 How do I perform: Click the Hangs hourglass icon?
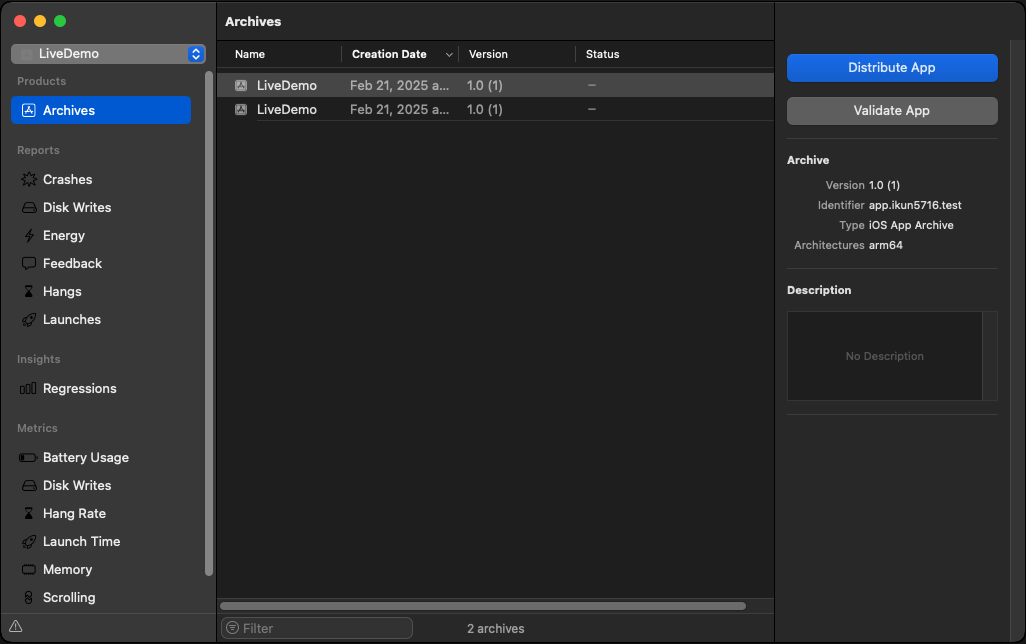coord(29,291)
